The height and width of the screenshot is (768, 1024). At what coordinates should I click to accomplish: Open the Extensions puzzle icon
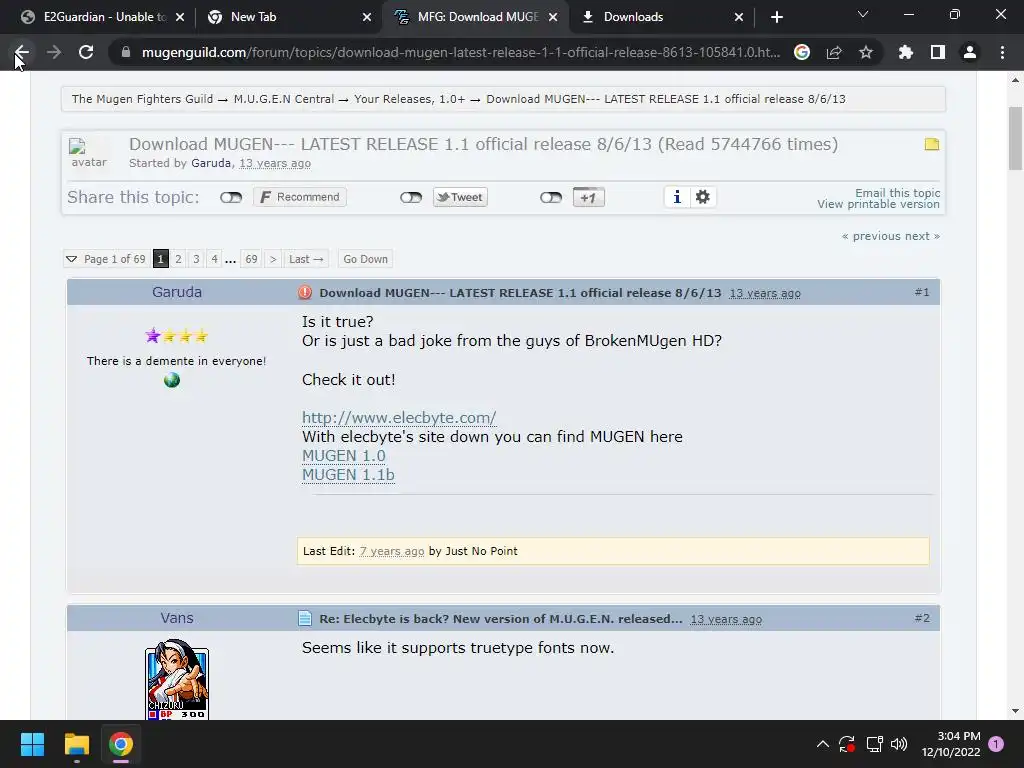906,52
